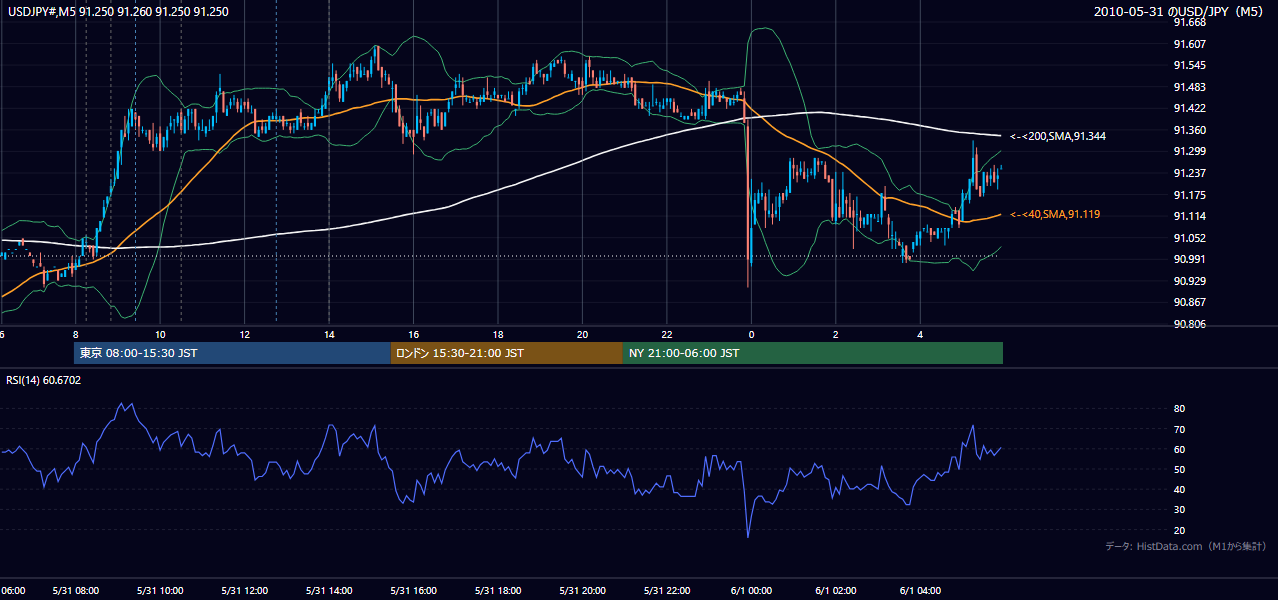Click the 91.052 price axis label
This screenshot has width=1278, height=600.
coord(1190,238)
